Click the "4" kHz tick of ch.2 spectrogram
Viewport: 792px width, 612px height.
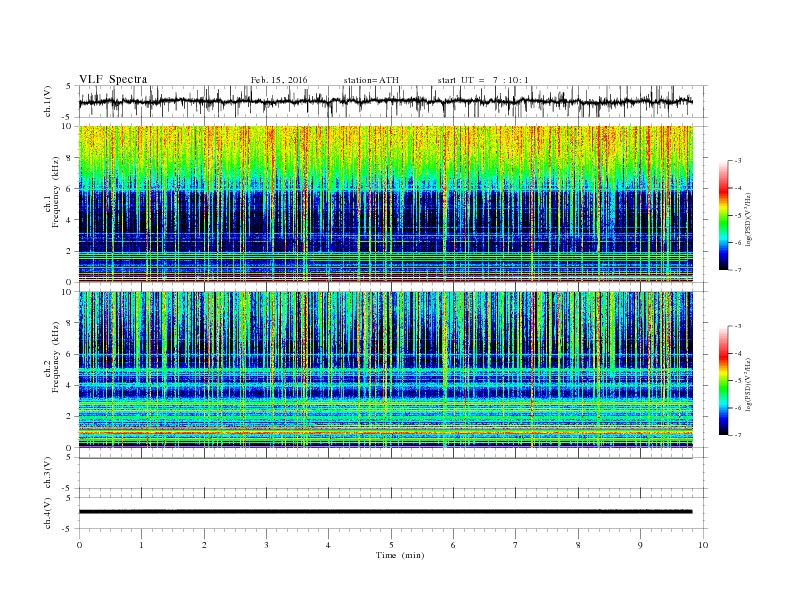click(x=69, y=386)
